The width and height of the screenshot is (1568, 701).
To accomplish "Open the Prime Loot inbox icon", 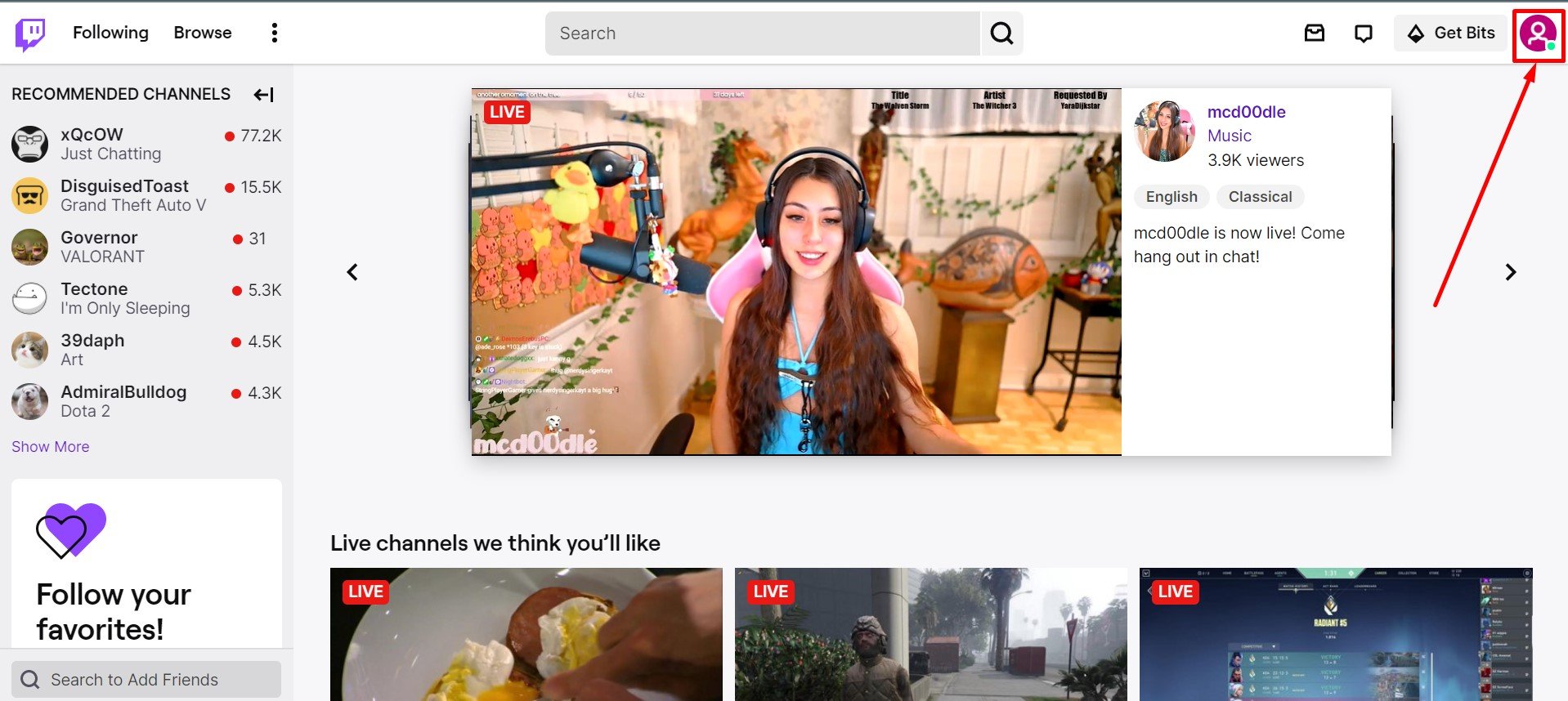I will pyautogui.click(x=1314, y=33).
